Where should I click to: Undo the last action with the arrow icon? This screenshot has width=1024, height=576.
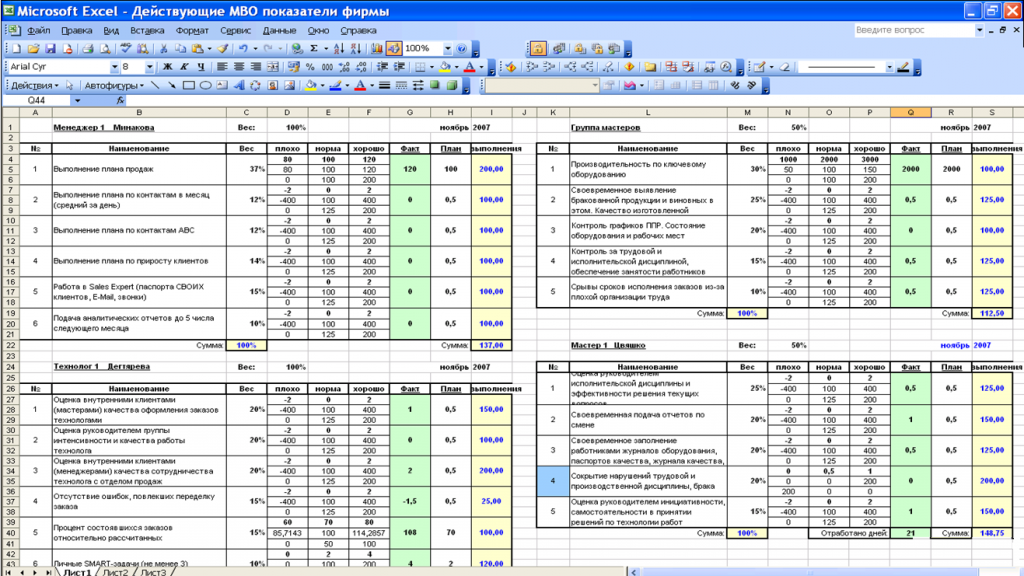tap(244, 49)
